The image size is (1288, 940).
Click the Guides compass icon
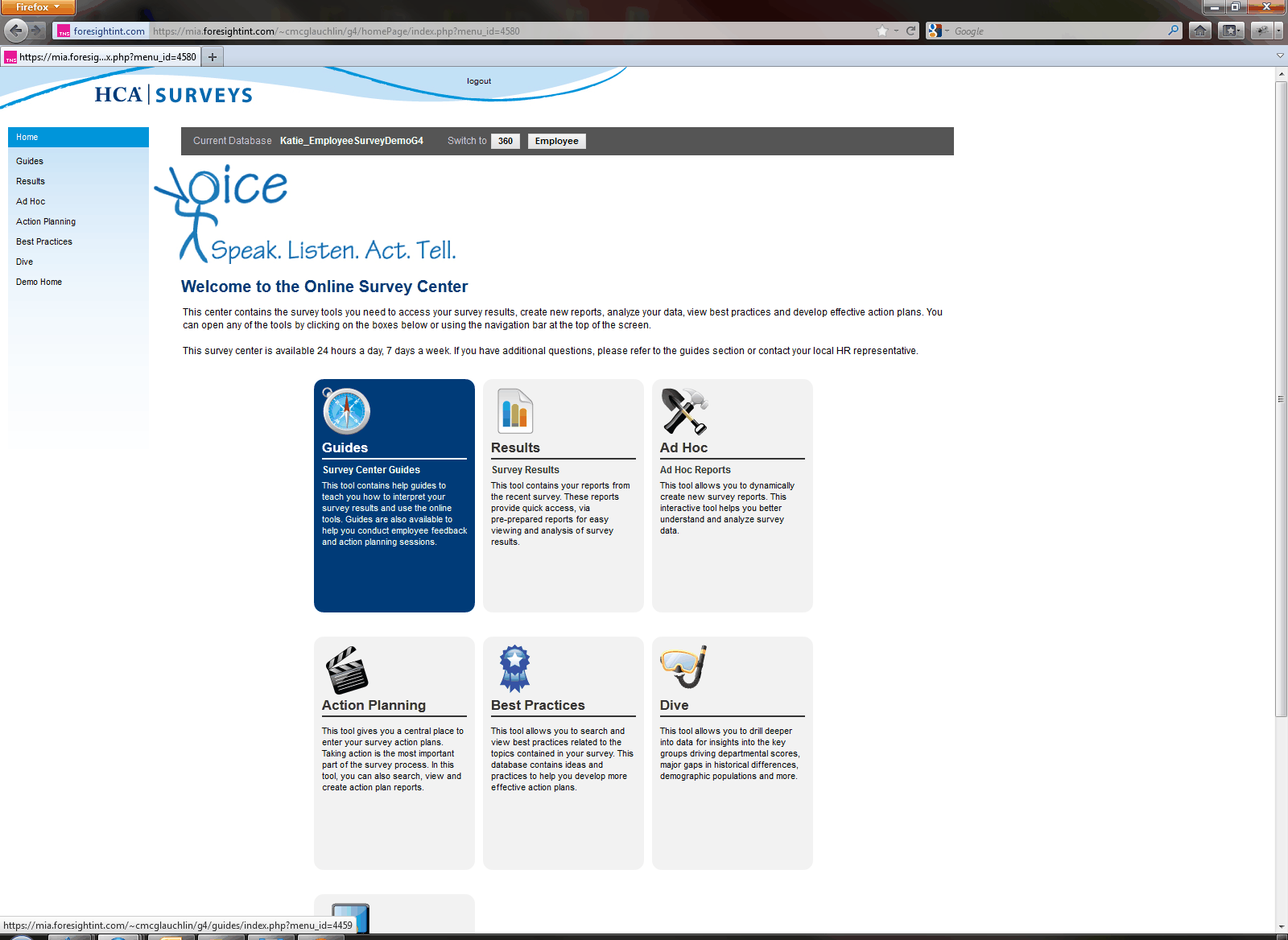(x=346, y=410)
